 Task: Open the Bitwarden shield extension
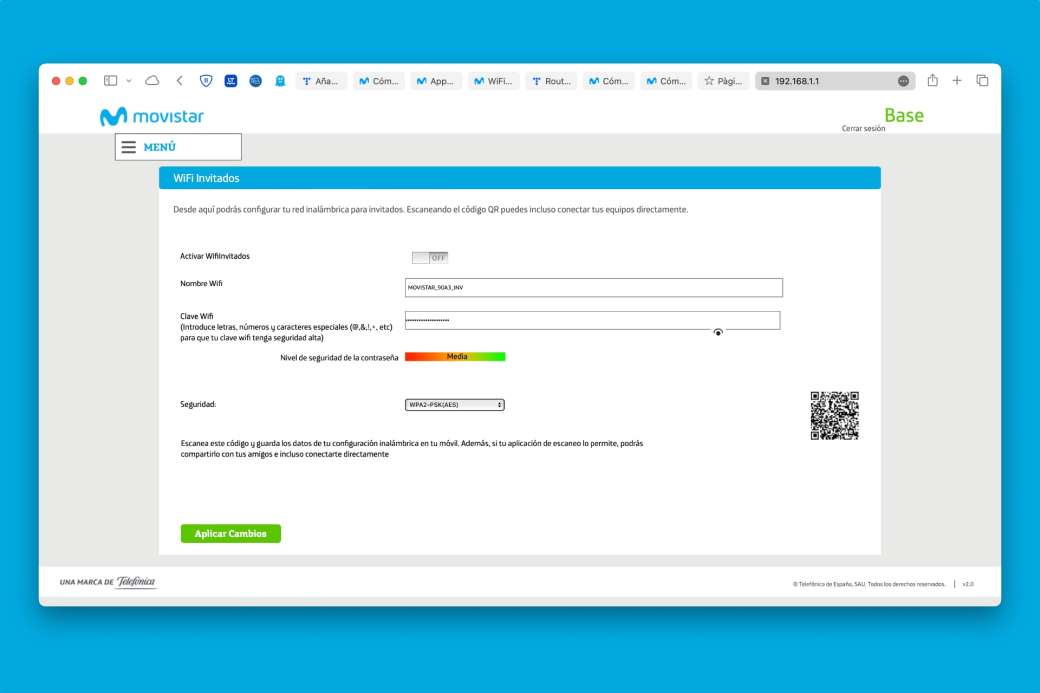click(206, 81)
